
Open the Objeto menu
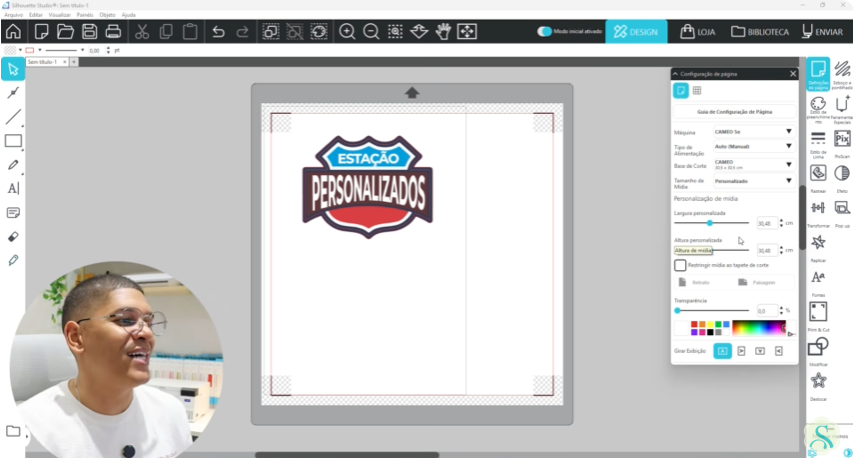tap(107, 15)
